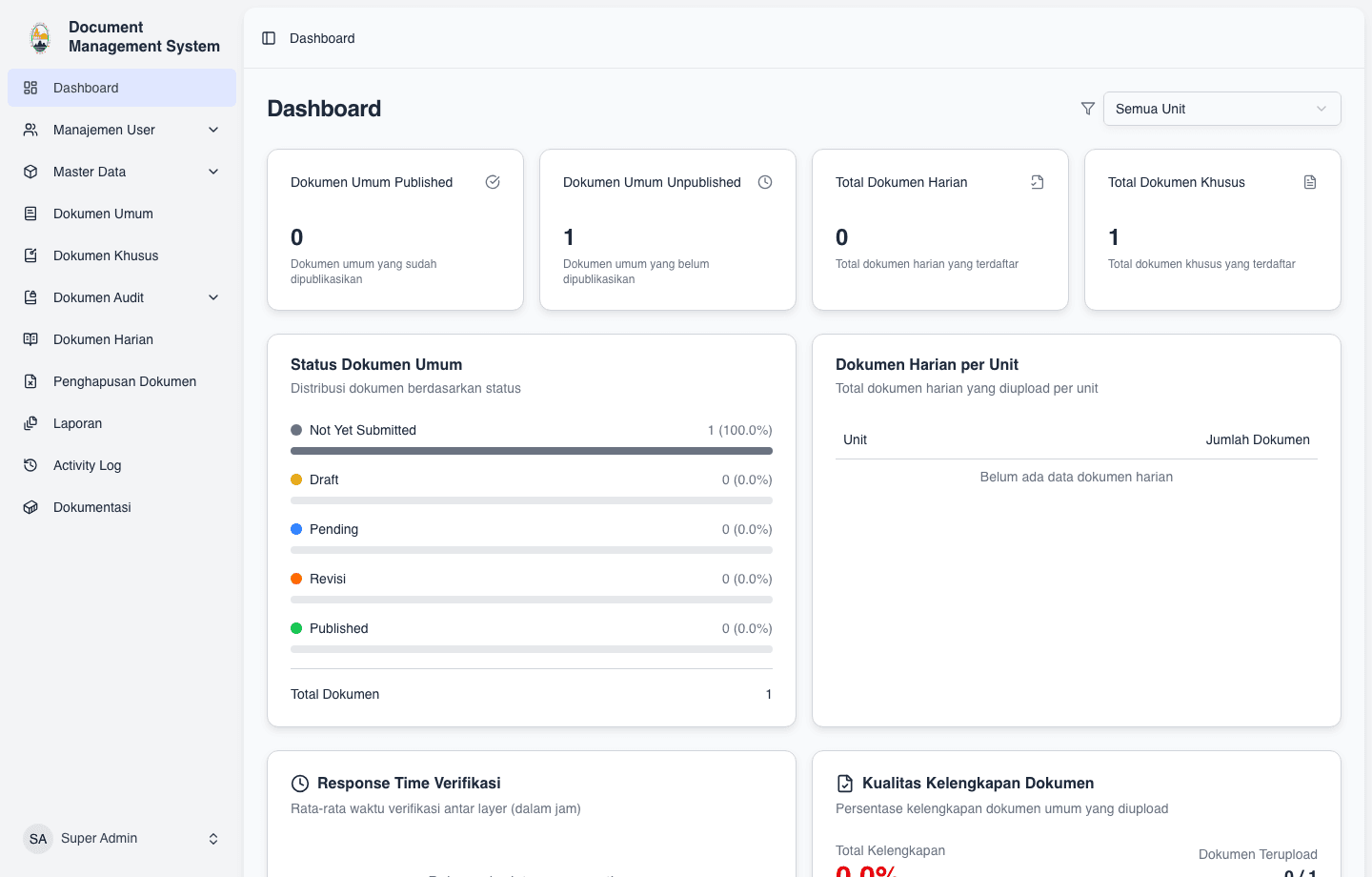Viewport: 1372px width, 877px height.
Task: Open Dokumentasi from the sidebar
Action: coord(122,507)
